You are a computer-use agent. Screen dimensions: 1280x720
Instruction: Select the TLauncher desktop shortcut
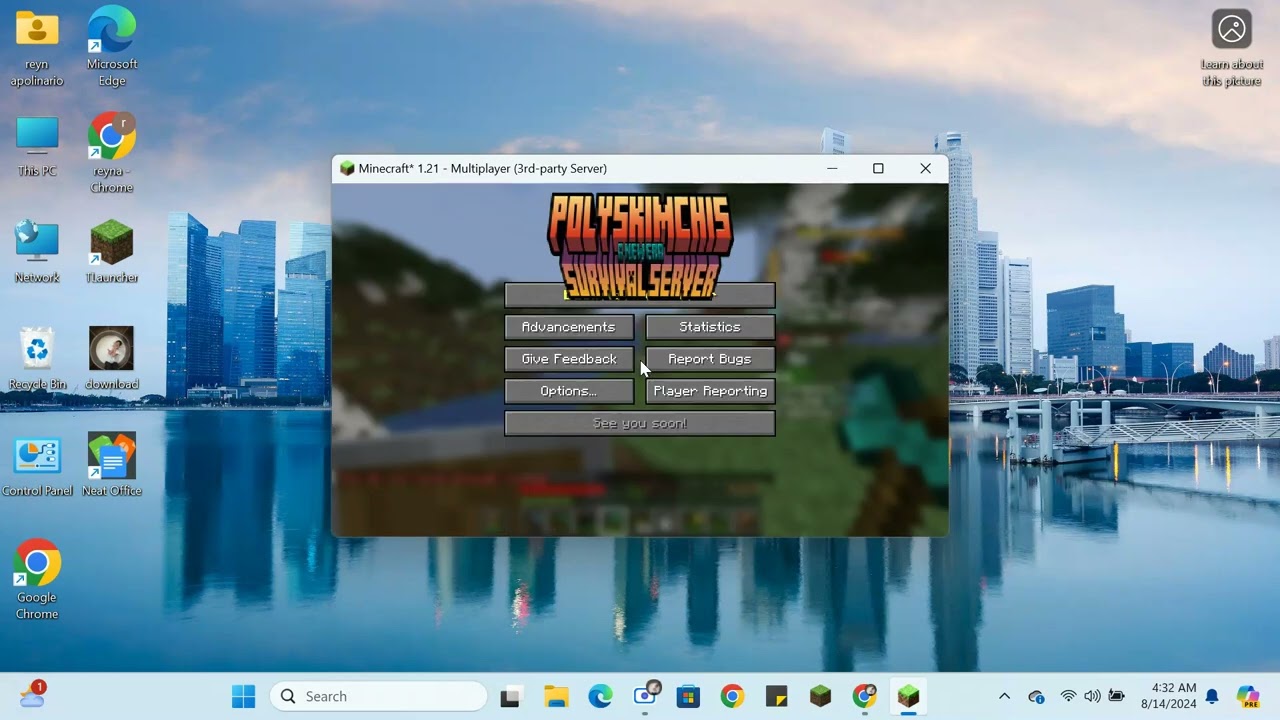(112, 253)
